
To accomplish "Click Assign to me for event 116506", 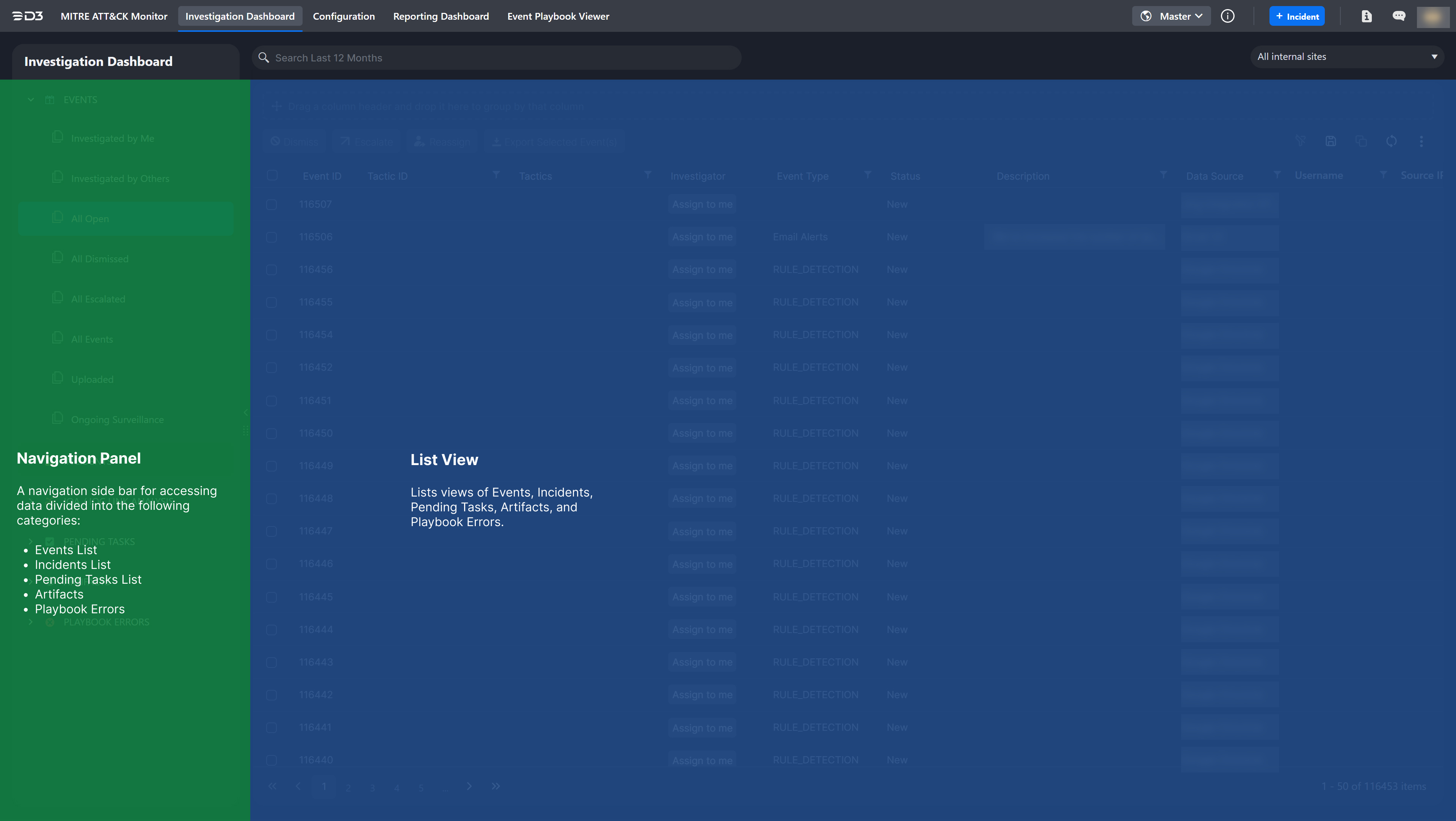I will (702, 237).
